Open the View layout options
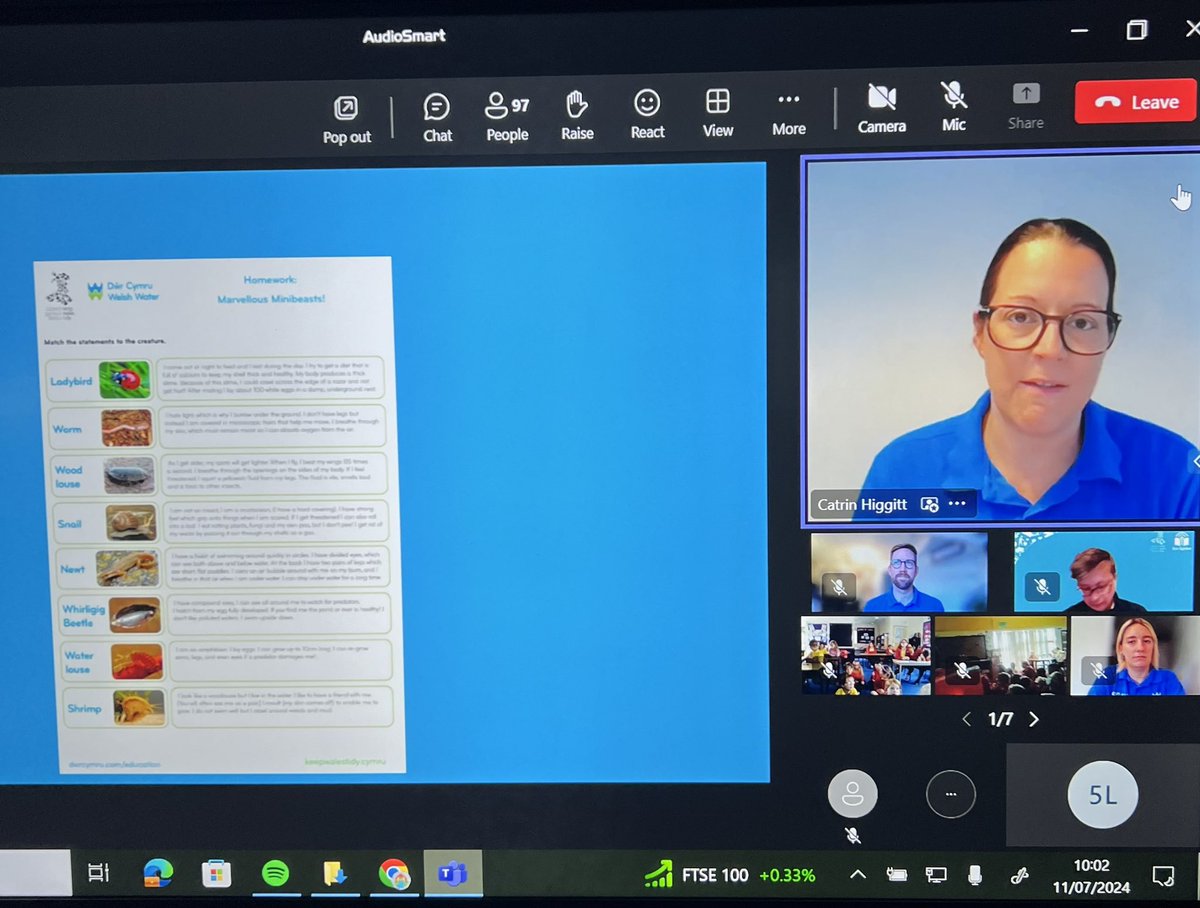The width and height of the screenshot is (1200, 908). click(x=717, y=114)
